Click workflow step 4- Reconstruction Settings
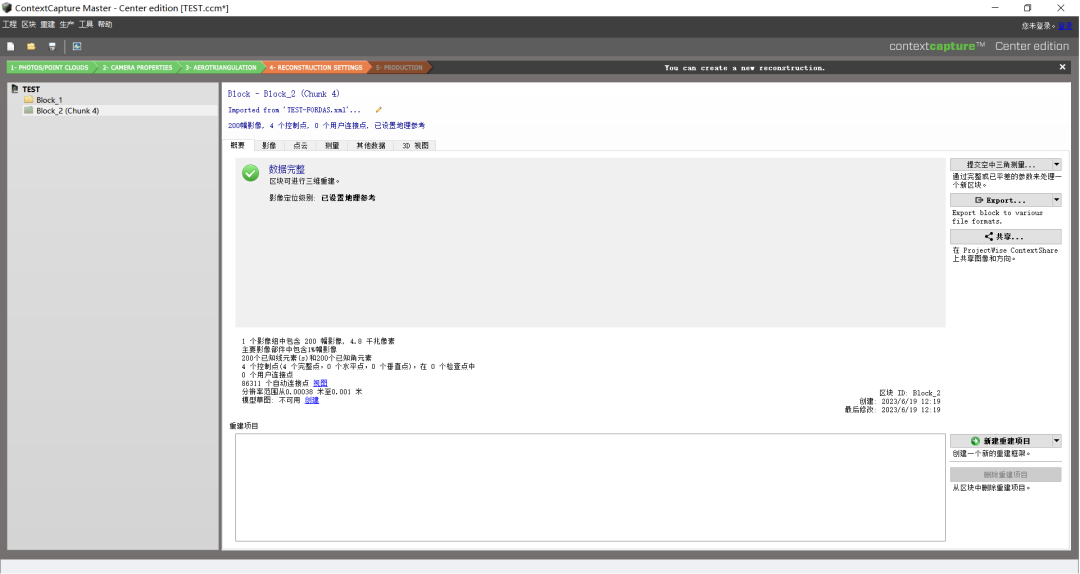 tap(315, 68)
